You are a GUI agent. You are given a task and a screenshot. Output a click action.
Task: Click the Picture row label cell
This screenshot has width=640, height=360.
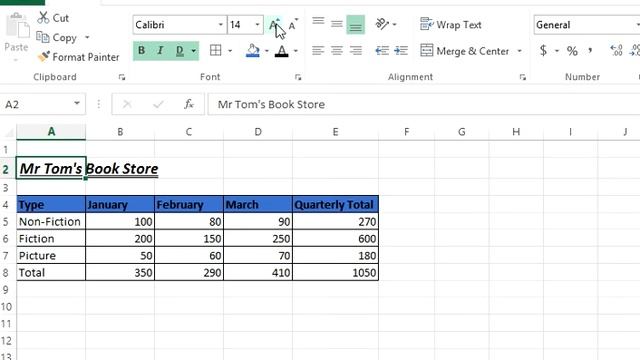click(51, 256)
